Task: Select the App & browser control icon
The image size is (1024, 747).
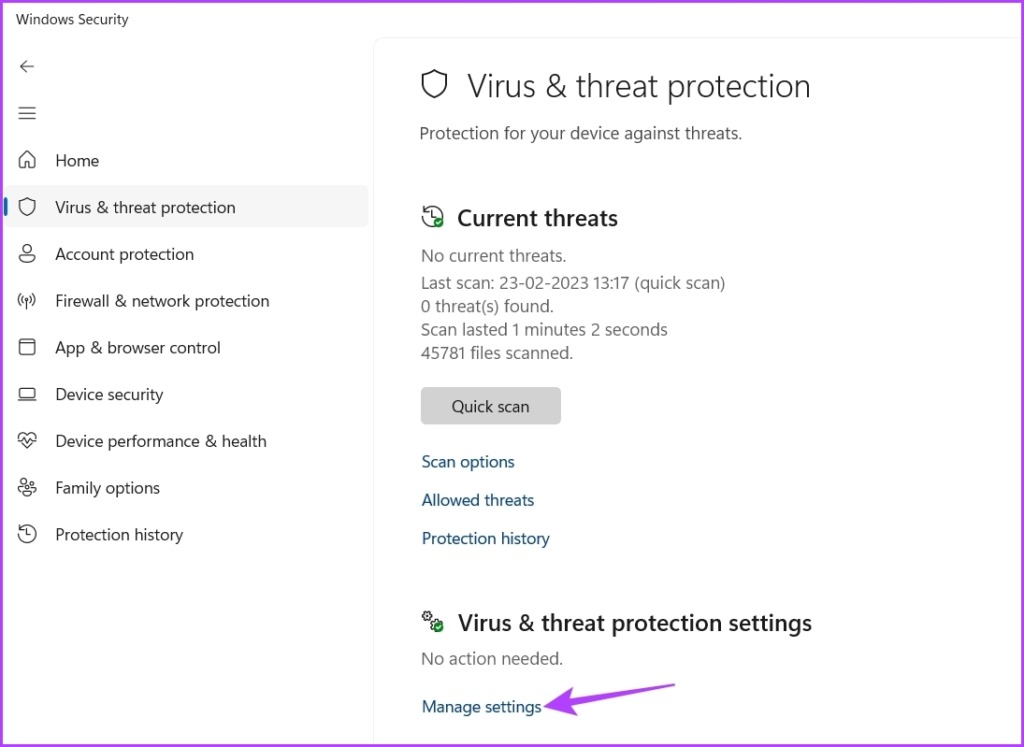Action: (x=27, y=347)
